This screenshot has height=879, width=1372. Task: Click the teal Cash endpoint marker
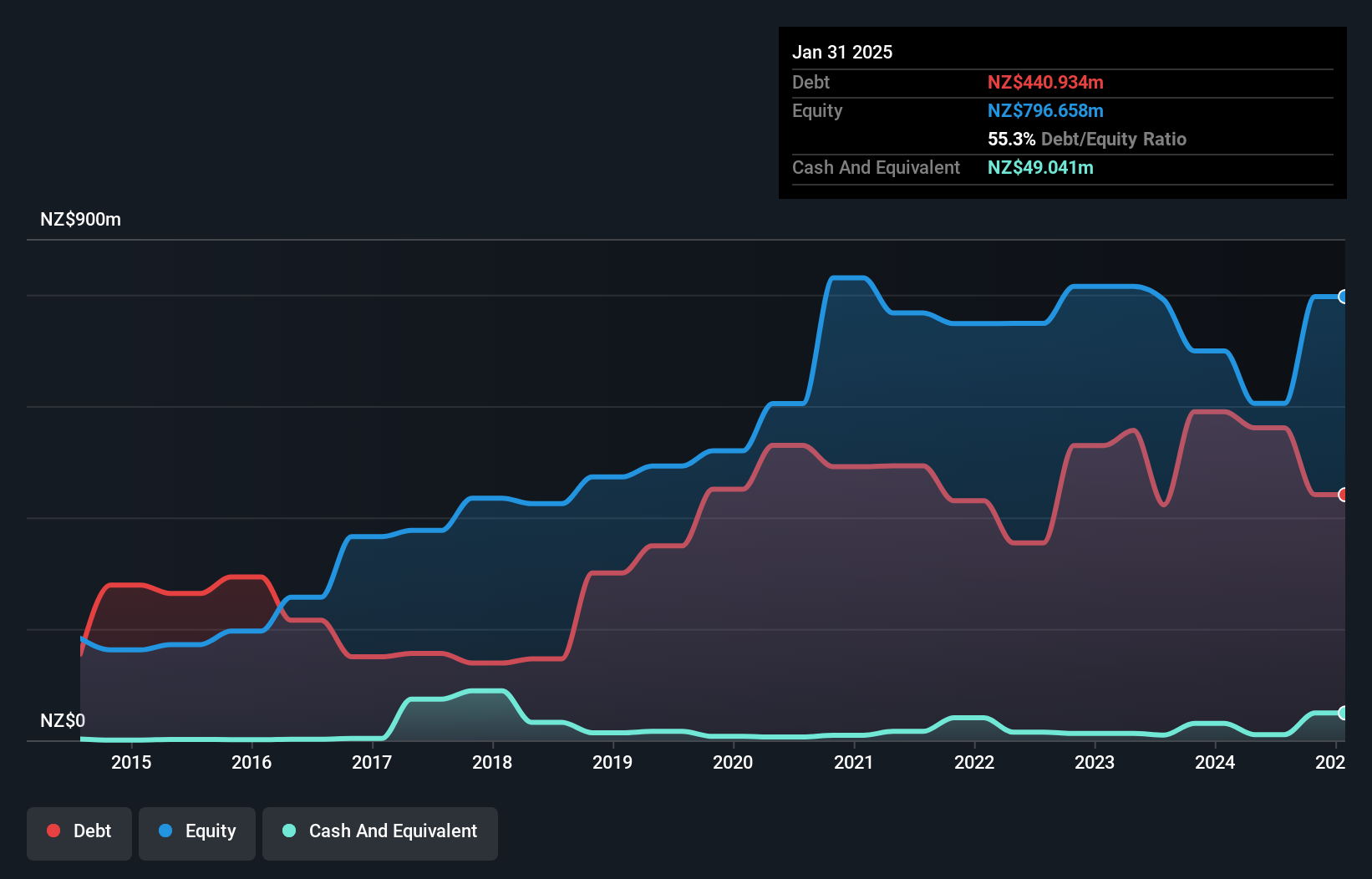pos(1344,713)
